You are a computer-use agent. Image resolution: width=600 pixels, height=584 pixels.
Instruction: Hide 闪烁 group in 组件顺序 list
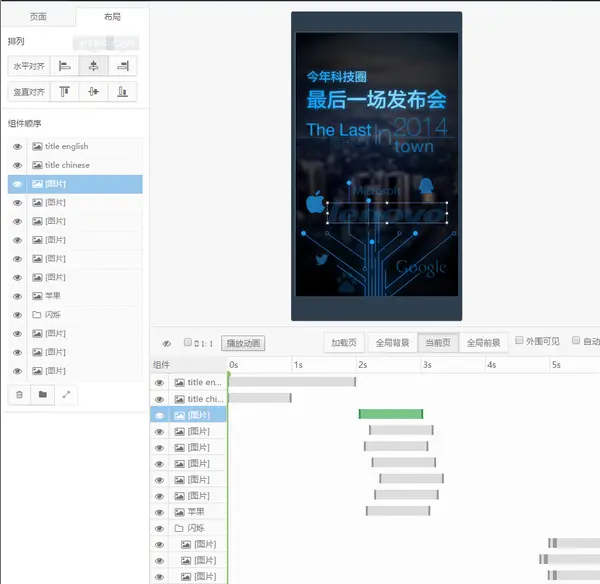[x=17, y=315]
